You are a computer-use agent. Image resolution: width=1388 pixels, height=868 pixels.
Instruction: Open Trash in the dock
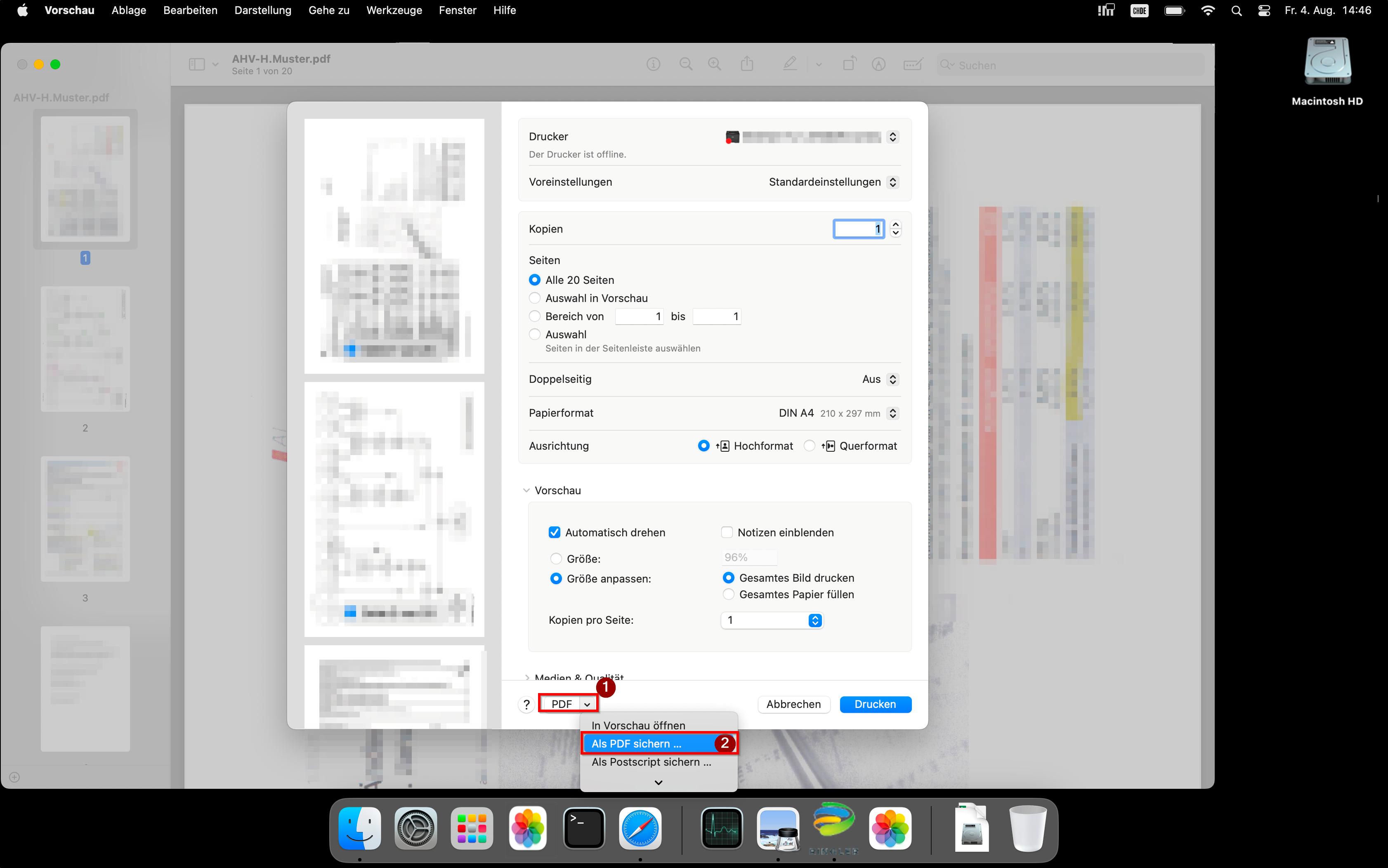tap(1027, 828)
